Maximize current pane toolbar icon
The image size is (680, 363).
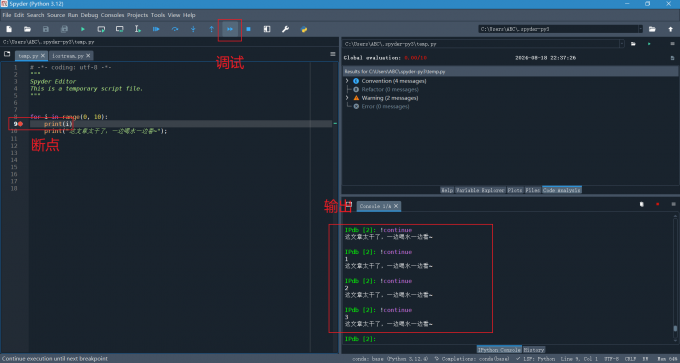[267, 29]
